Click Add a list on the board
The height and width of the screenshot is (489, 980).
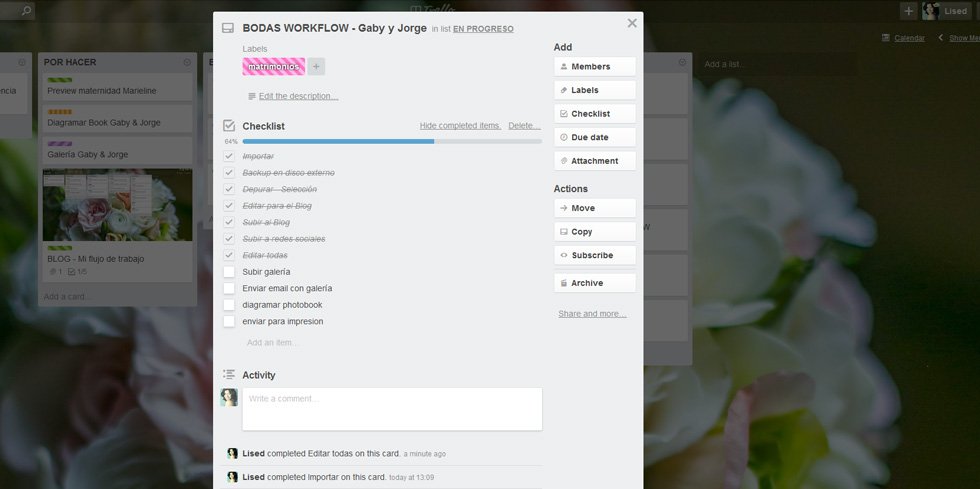tap(724, 64)
